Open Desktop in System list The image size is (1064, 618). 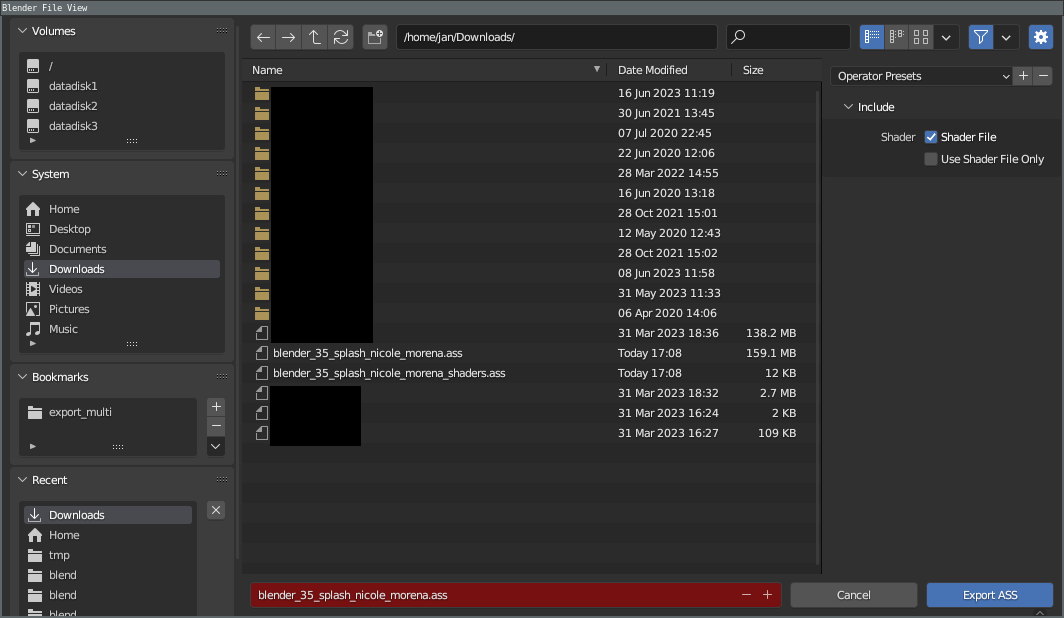point(122,229)
